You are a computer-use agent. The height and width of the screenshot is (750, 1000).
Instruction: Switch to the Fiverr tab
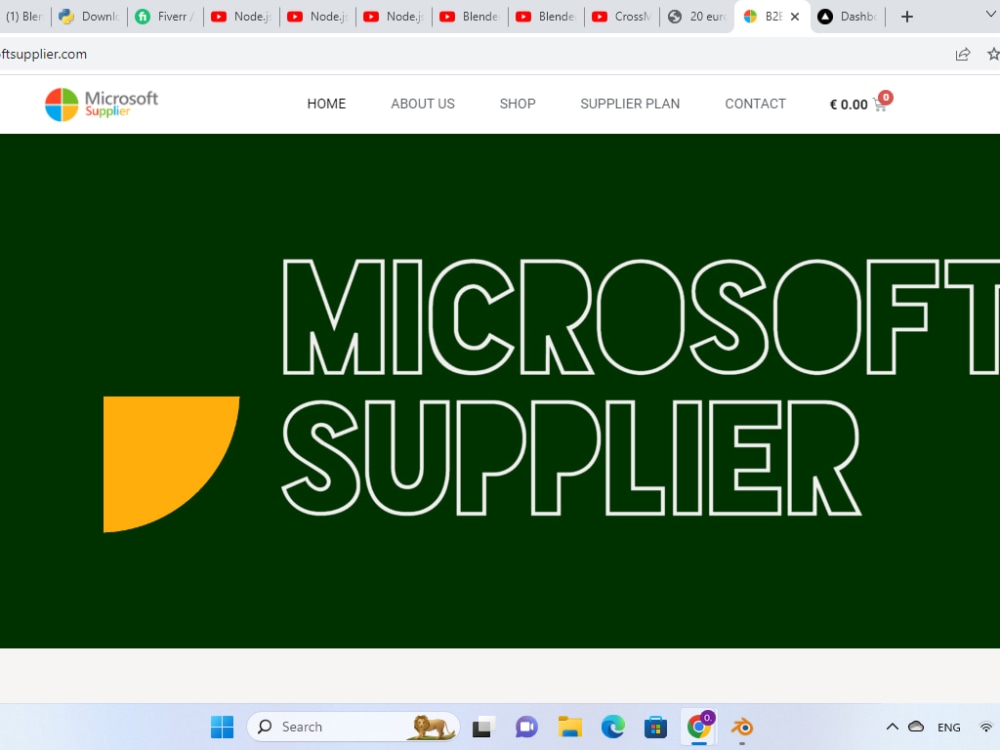(165, 17)
